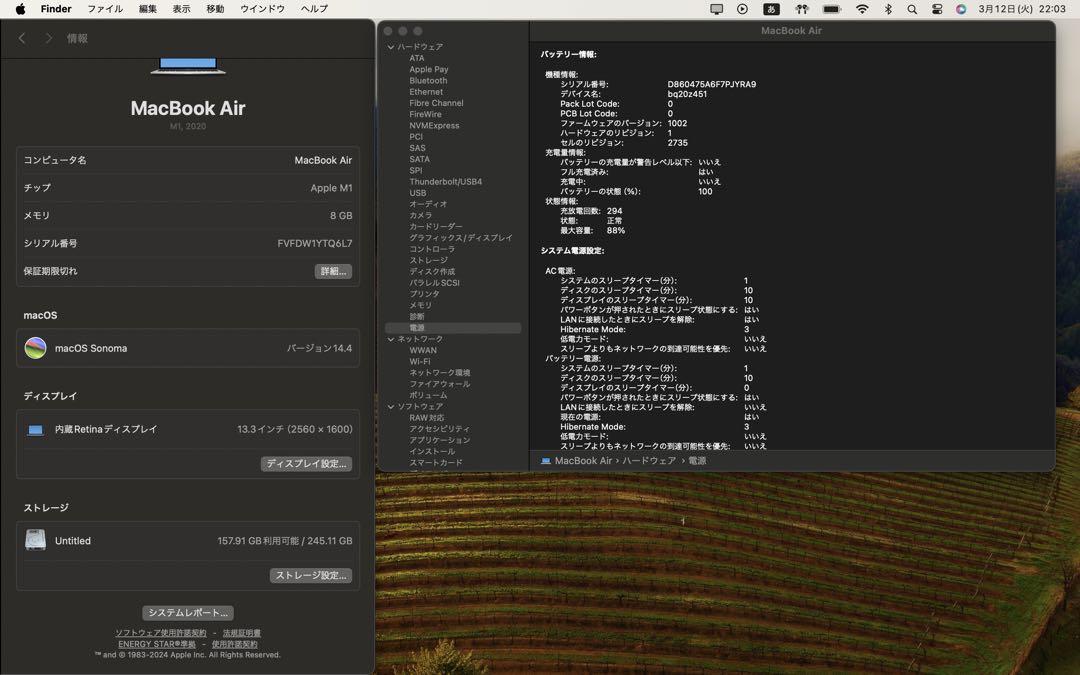Open the Wi-Fi menu bar icon
Image resolution: width=1080 pixels, height=675 pixels.
862,9
